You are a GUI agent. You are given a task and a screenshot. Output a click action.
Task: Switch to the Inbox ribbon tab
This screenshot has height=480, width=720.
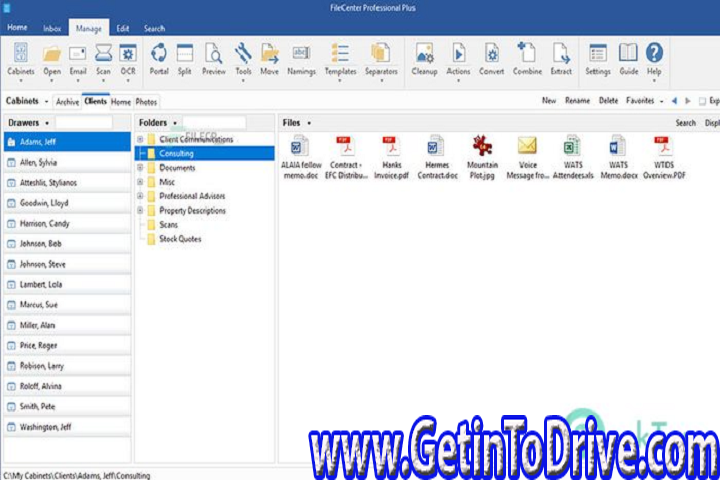(52, 28)
